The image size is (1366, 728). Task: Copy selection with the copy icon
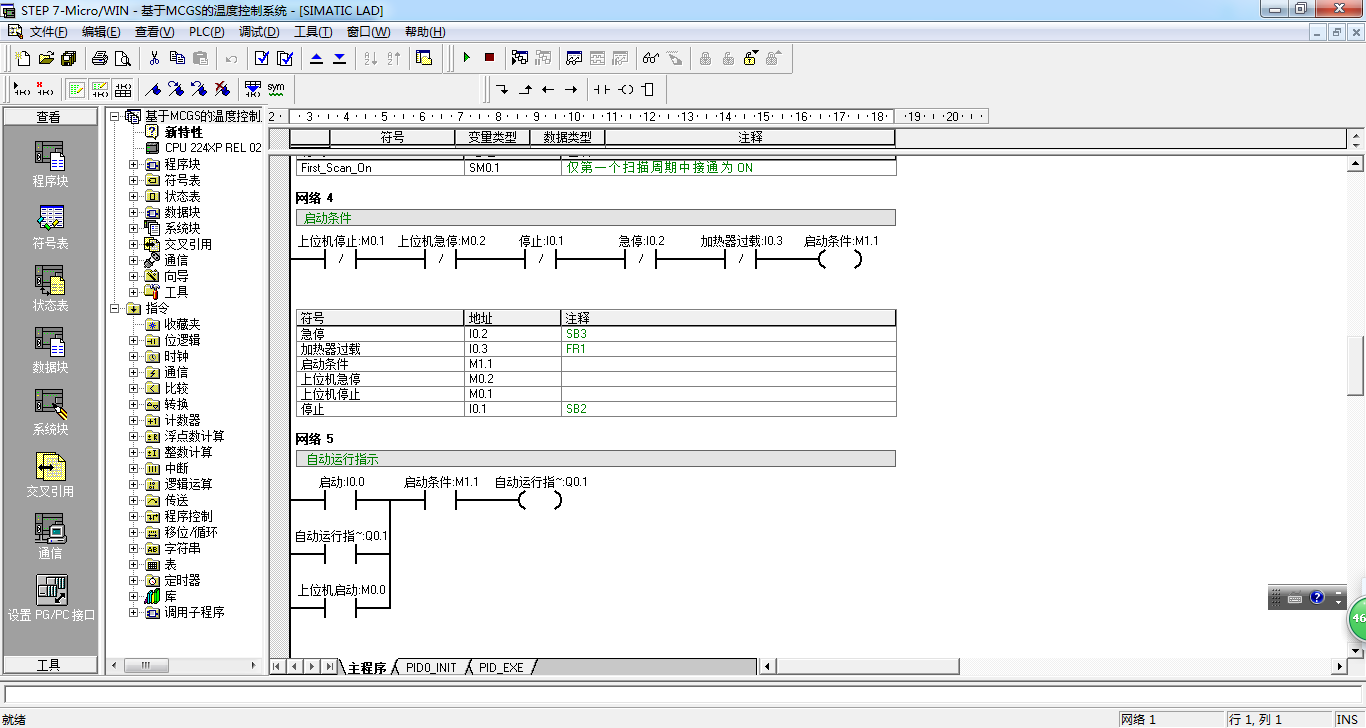pos(178,58)
